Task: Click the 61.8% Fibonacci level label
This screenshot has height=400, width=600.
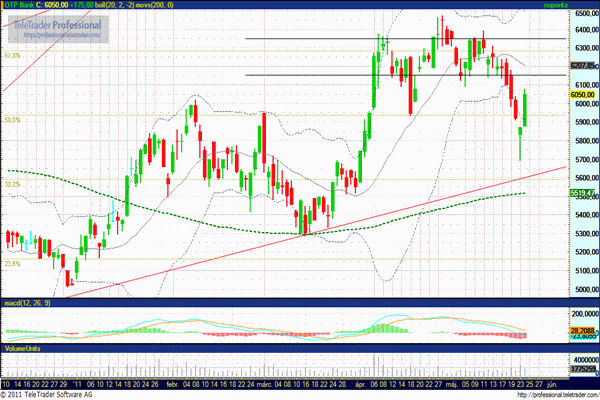Action: [13, 56]
